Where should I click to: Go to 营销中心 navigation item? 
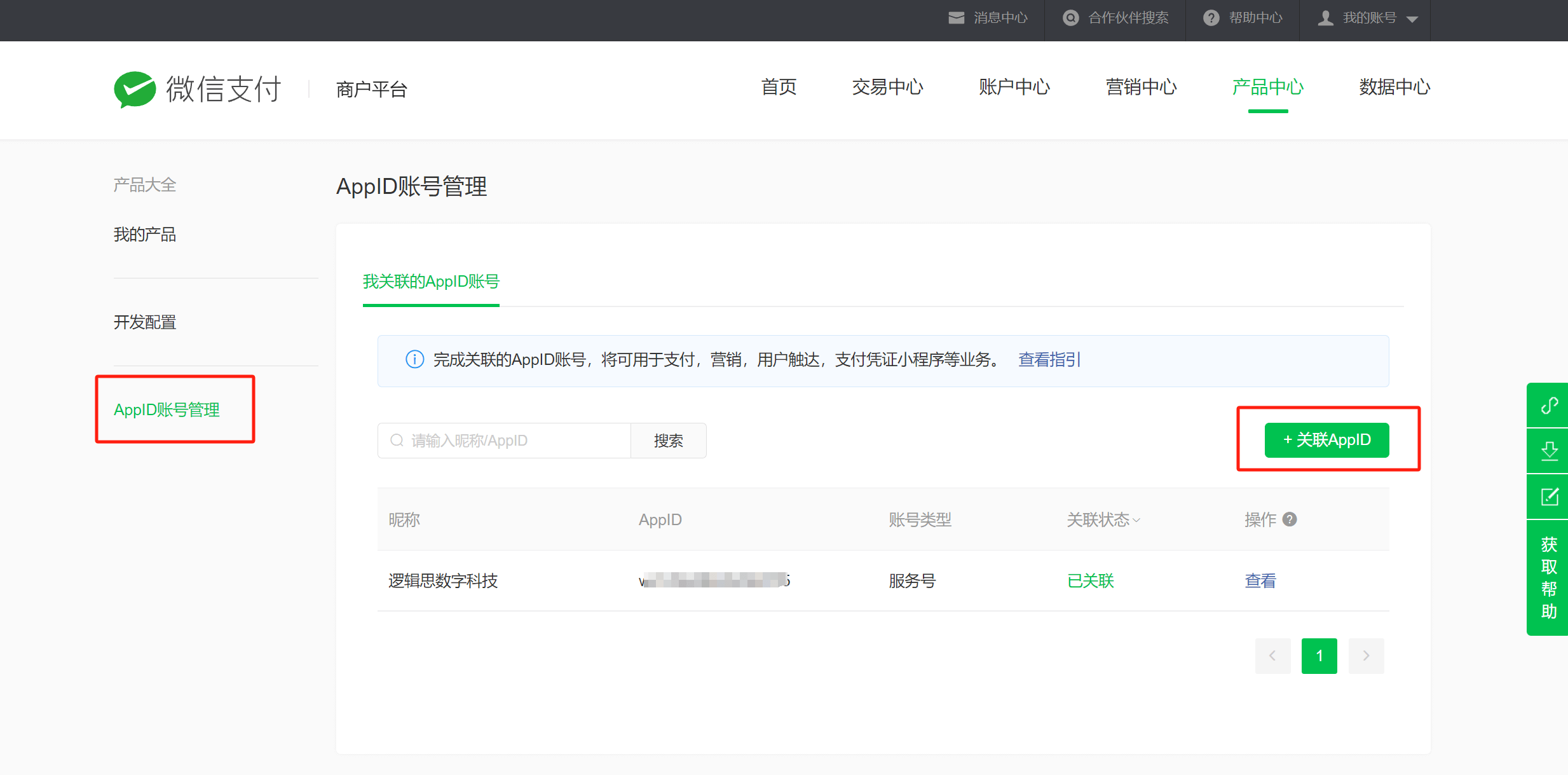[x=1142, y=87]
